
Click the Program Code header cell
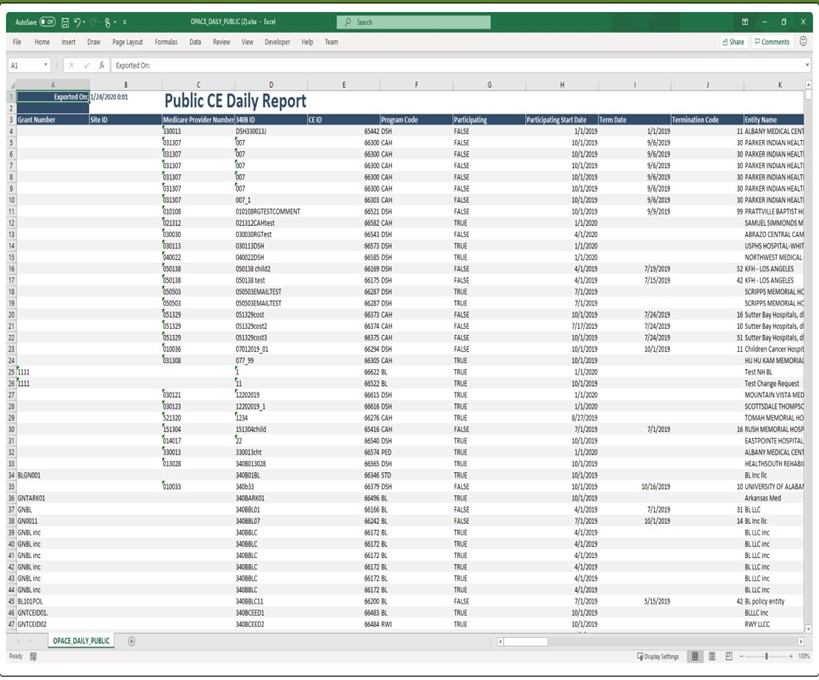point(416,120)
